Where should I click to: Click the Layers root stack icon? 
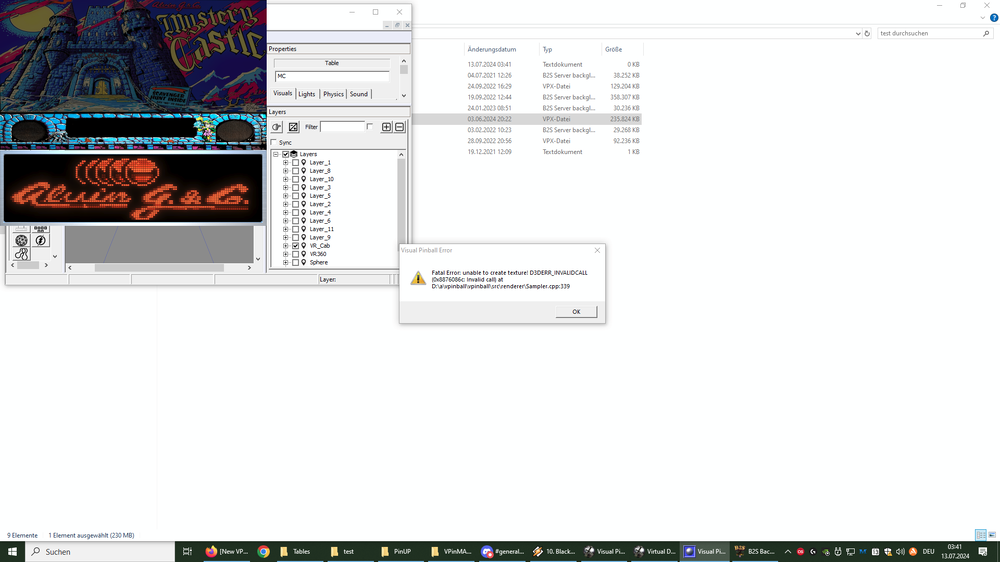294,154
